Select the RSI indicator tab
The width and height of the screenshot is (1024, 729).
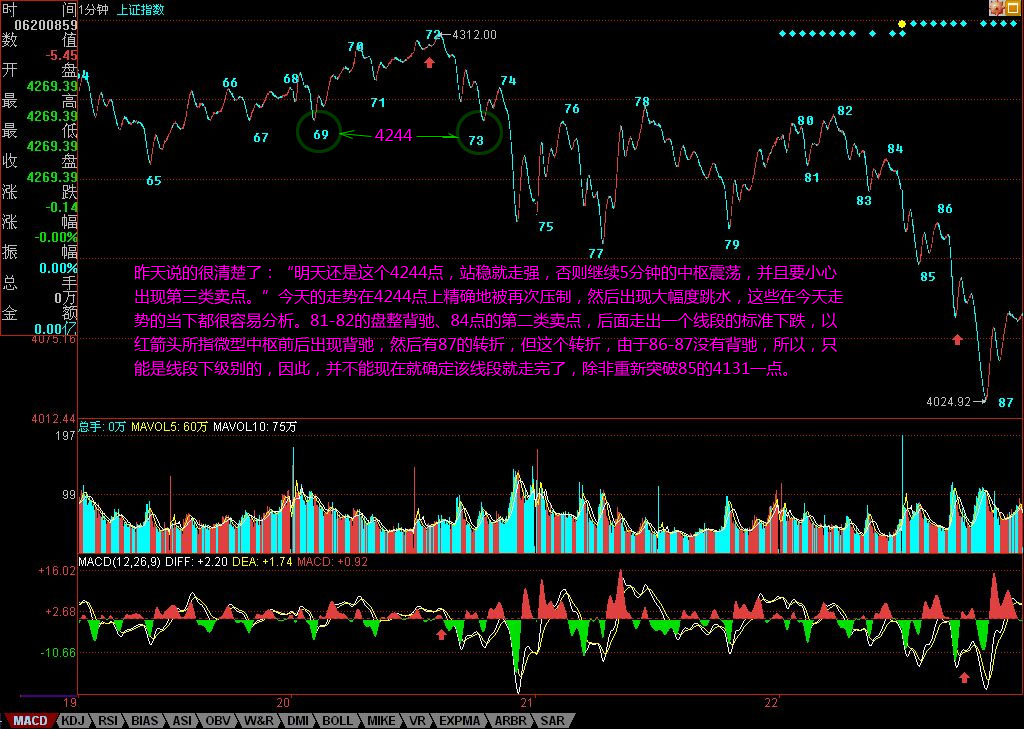pos(109,720)
